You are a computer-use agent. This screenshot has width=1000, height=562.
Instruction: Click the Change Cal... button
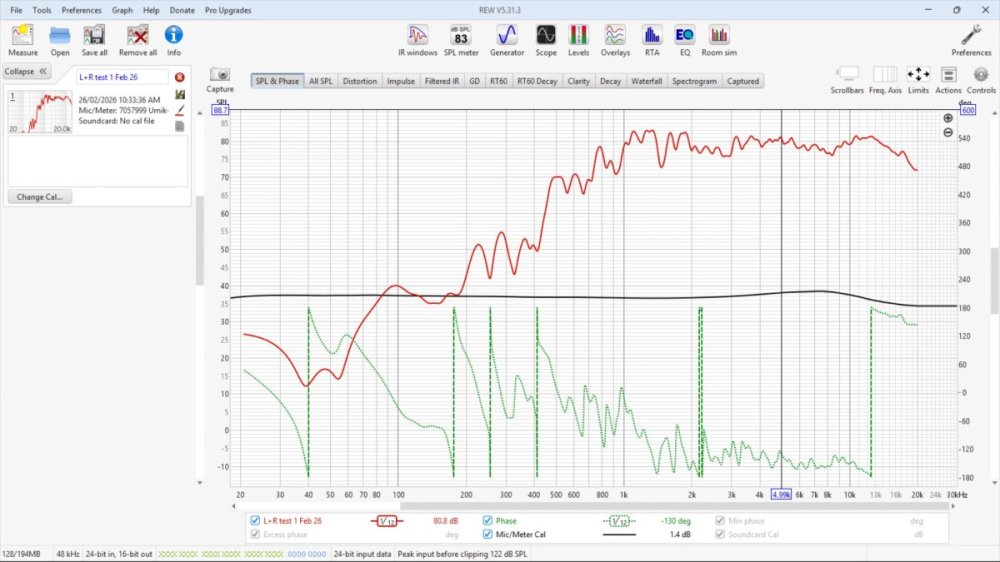click(39, 197)
